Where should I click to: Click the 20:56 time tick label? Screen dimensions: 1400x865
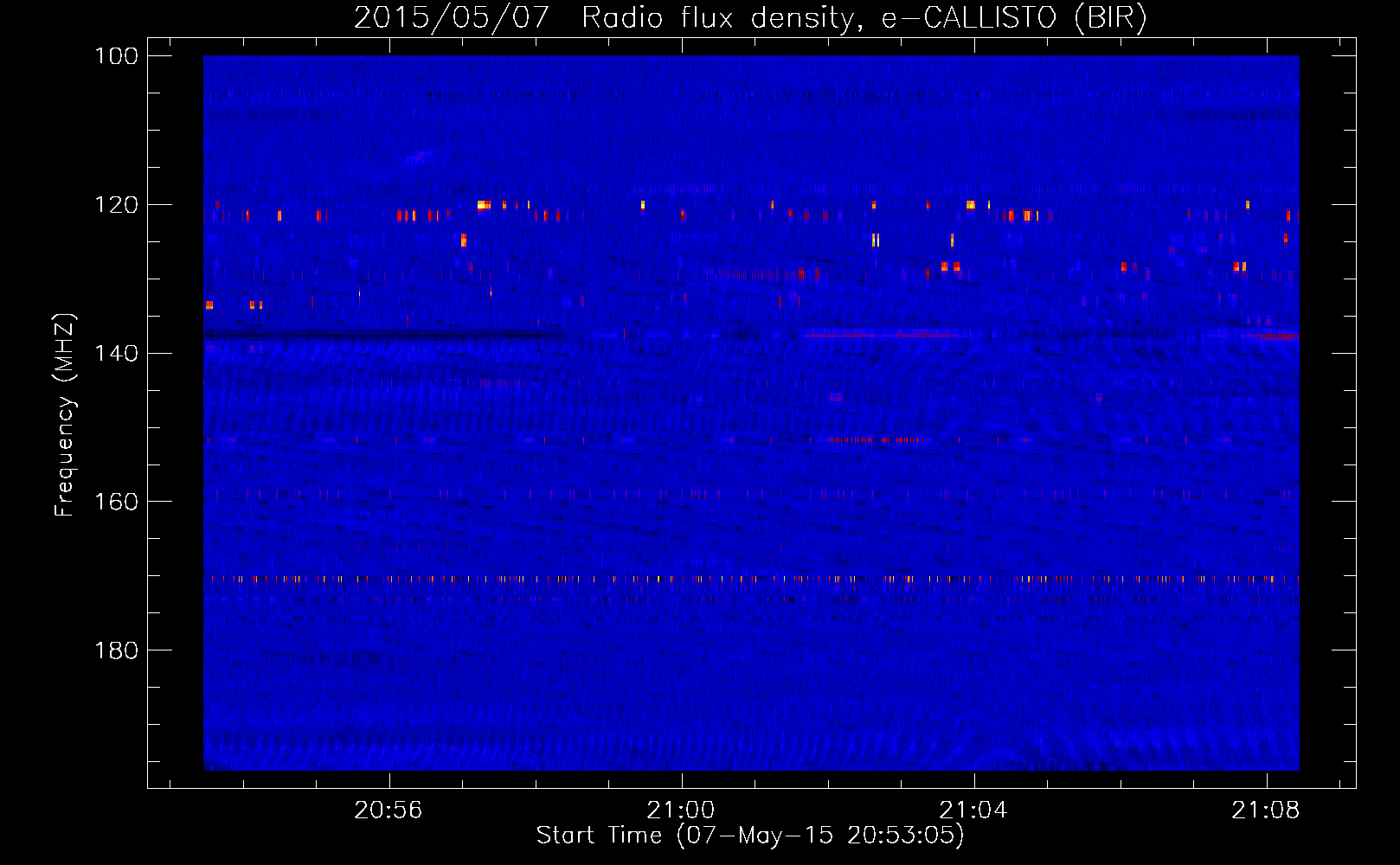[x=389, y=811]
